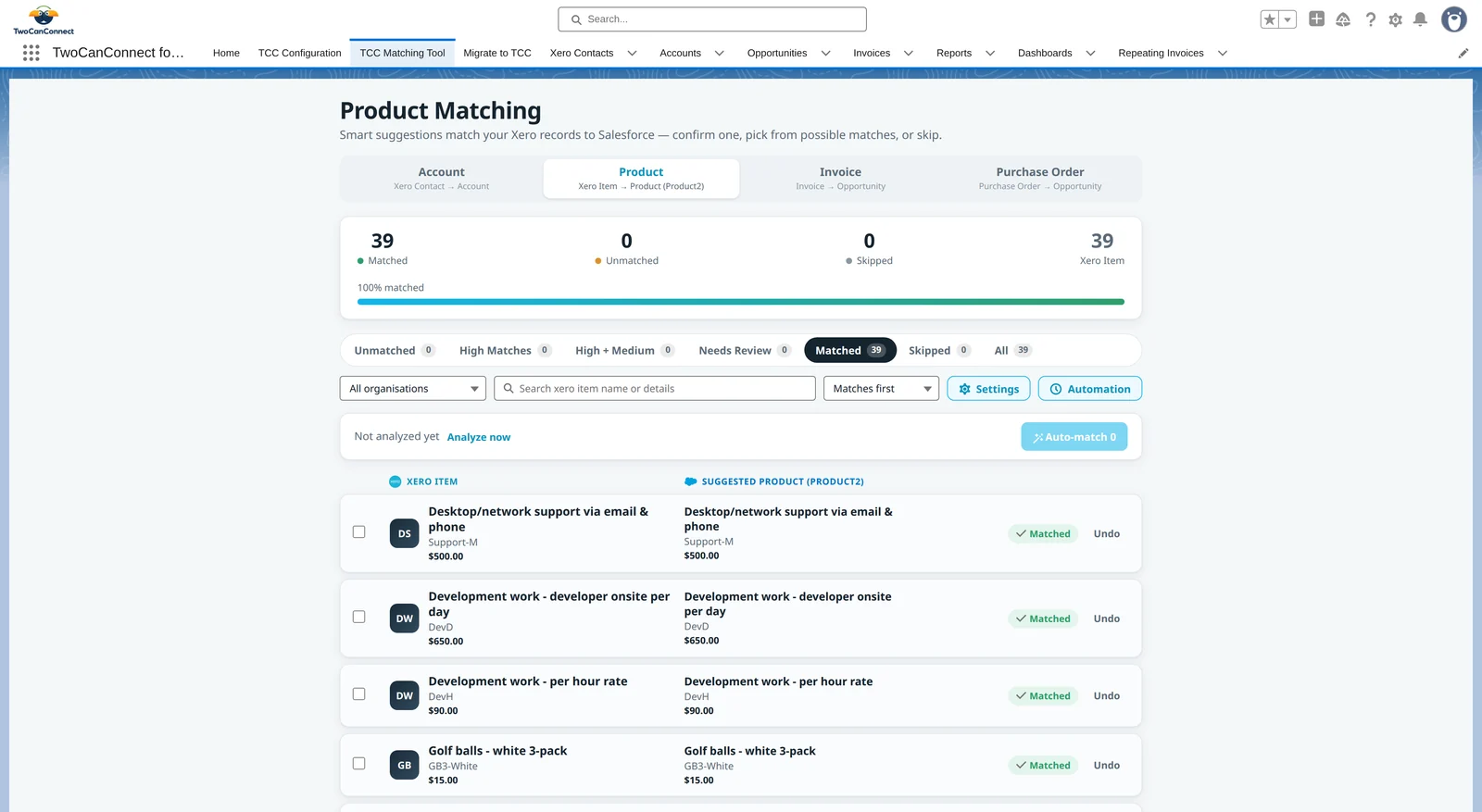Screen dimensions: 1482x812
Task: Expand the favorites list dropdown arrow
Action: 1287,19
